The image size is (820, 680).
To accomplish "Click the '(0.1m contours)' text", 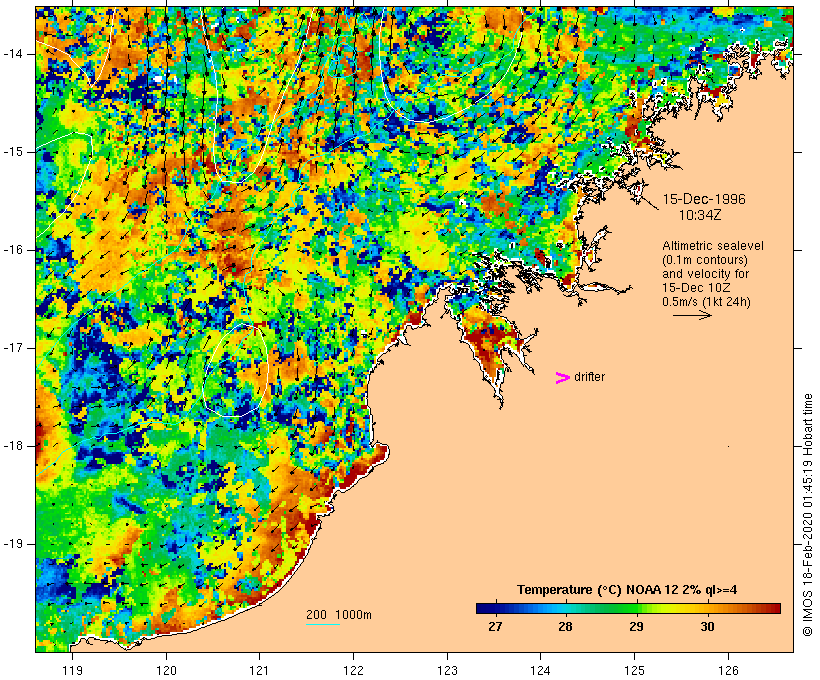I will click(705, 260).
